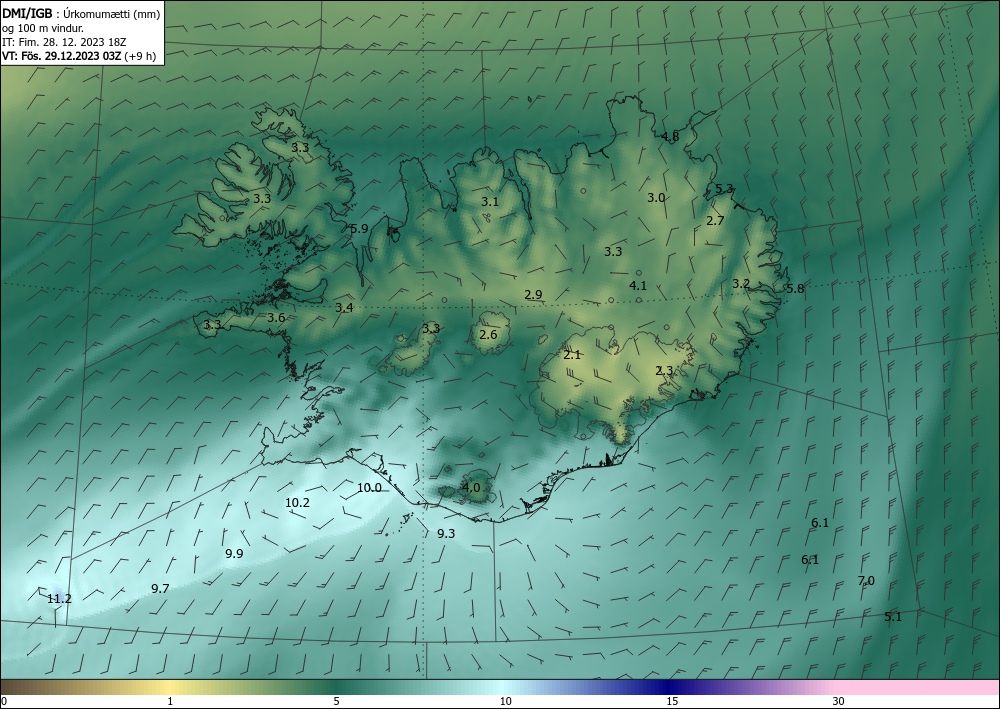
Task: Click the 5.8 value off the coast
Action: coord(795,289)
